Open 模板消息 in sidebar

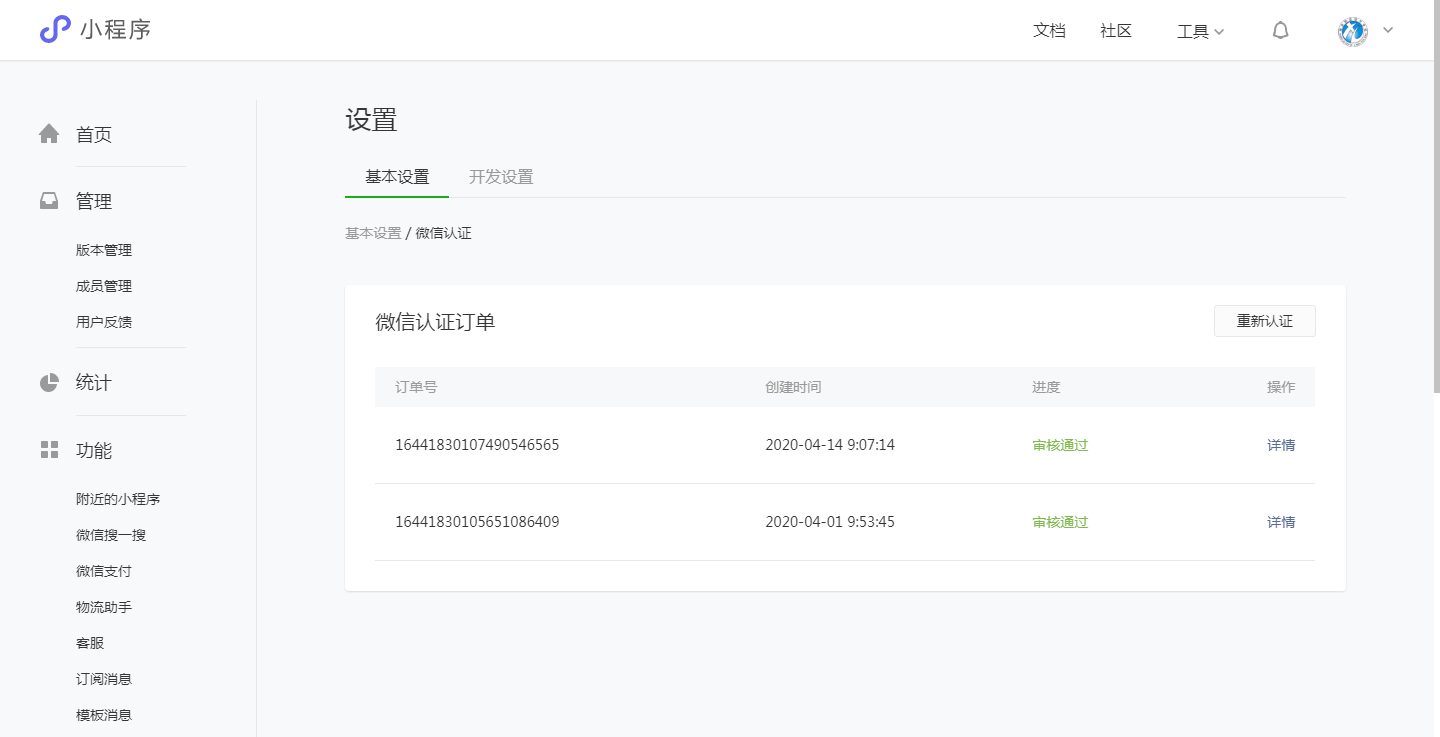(x=104, y=715)
